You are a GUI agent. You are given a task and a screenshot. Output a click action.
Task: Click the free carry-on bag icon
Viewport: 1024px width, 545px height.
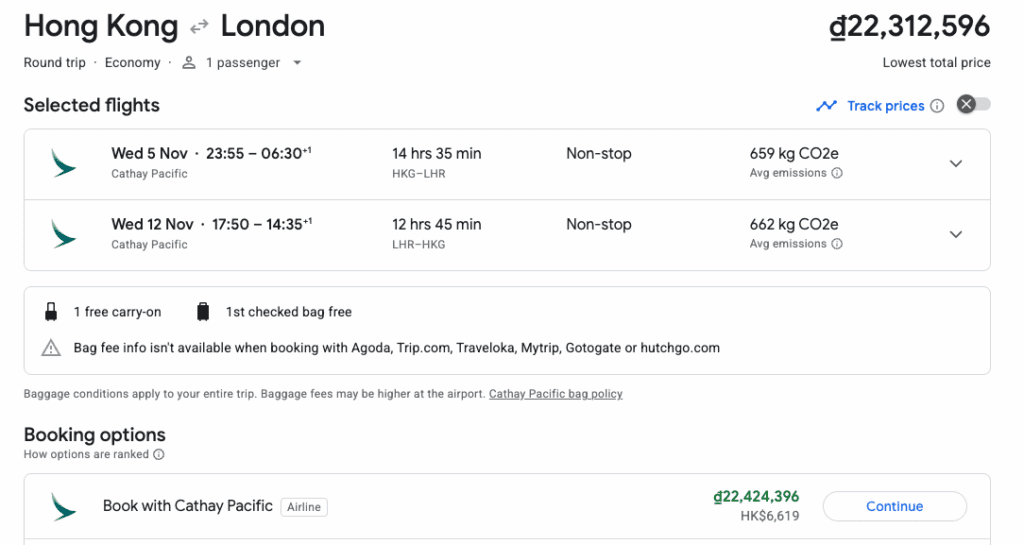click(51, 312)
